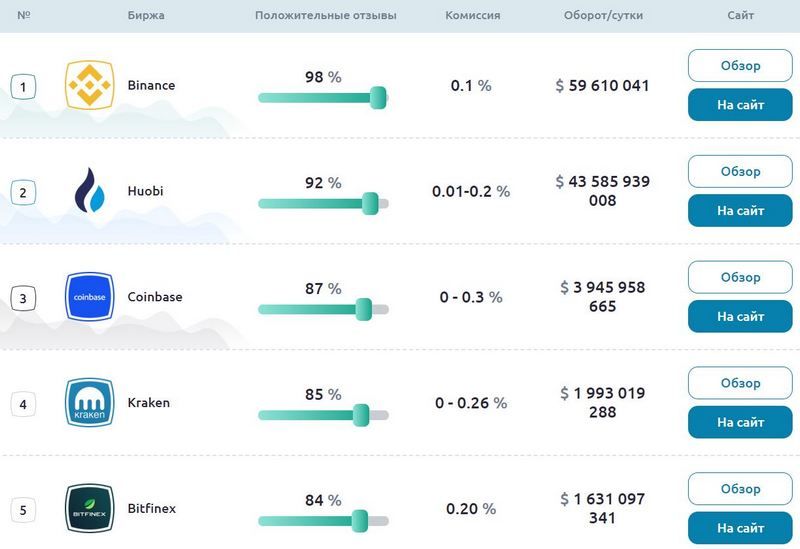
Task: Open the Обзор review for Huobi
Action: click(740, 172)
